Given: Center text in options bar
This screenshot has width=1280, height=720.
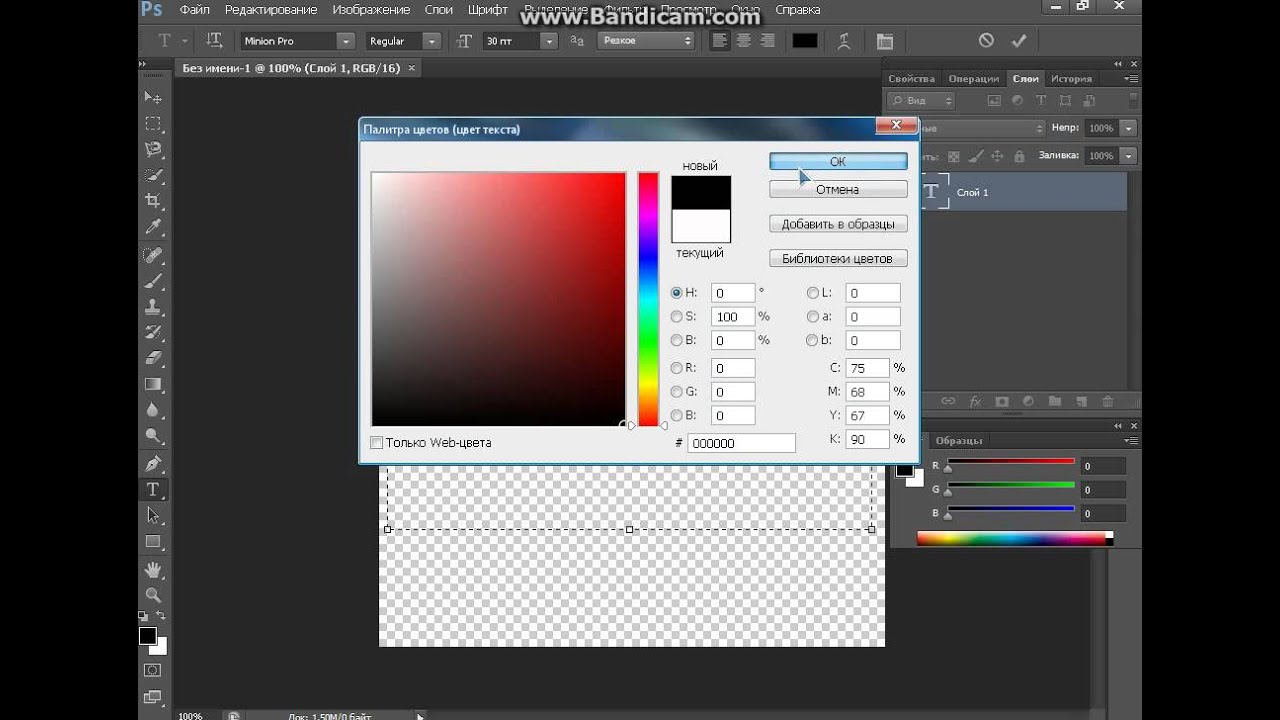Looking at the screenshot, I should pos(743,41).
